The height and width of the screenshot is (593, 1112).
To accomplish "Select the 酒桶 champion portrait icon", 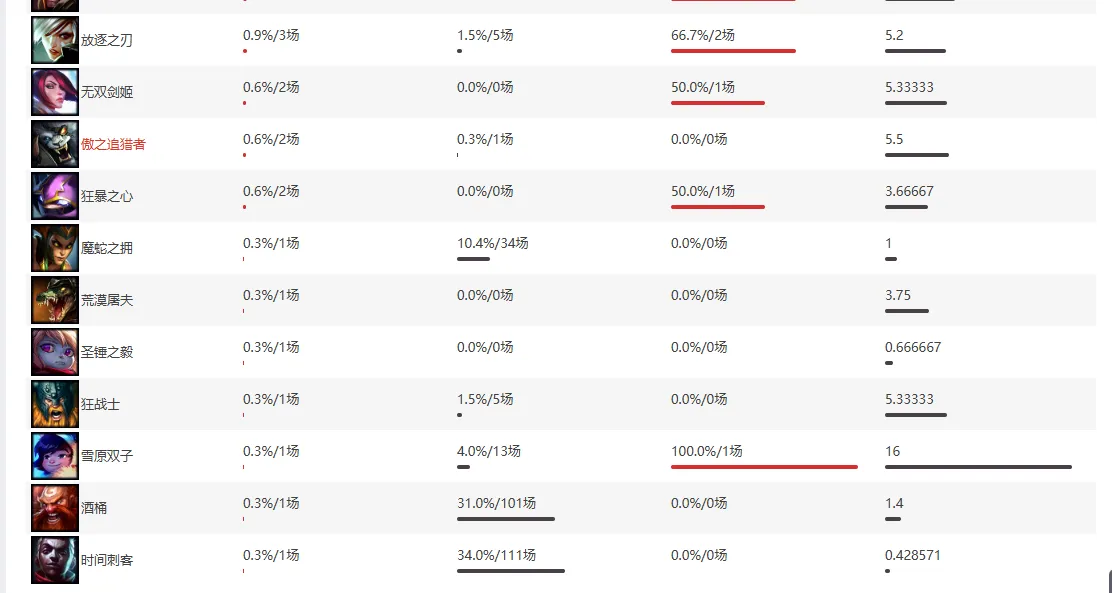I will point(55,508).
